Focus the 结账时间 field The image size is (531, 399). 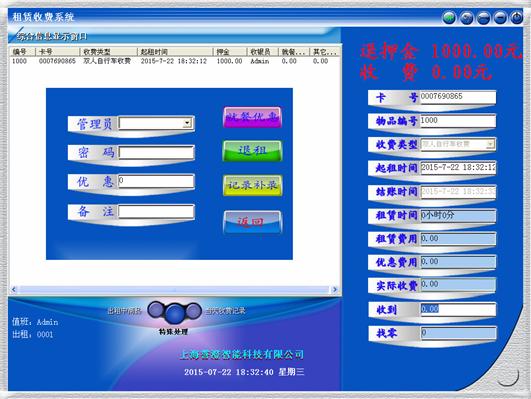[458, 191]
